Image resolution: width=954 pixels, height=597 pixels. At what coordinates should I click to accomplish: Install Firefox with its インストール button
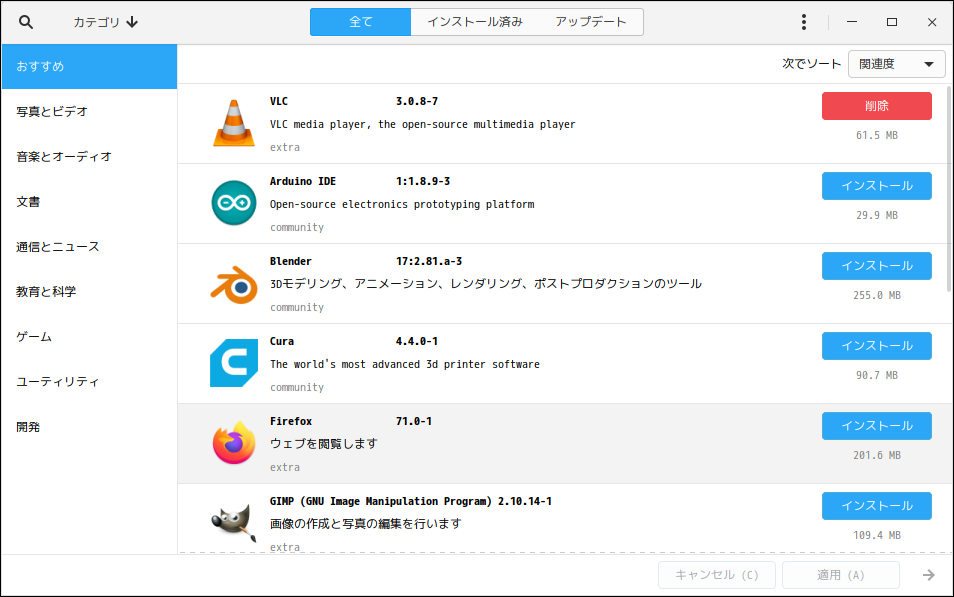pyautogui.click(x=877, y=426)
